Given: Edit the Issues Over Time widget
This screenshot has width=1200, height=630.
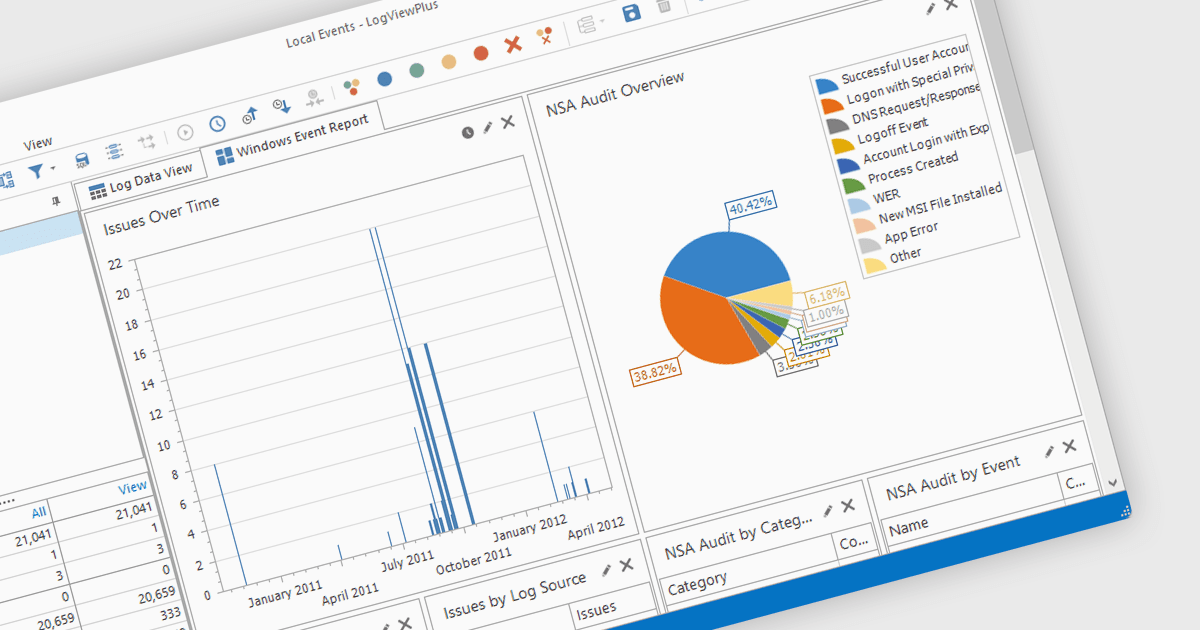Looking at the screenshot, I should tap(487, 127).
